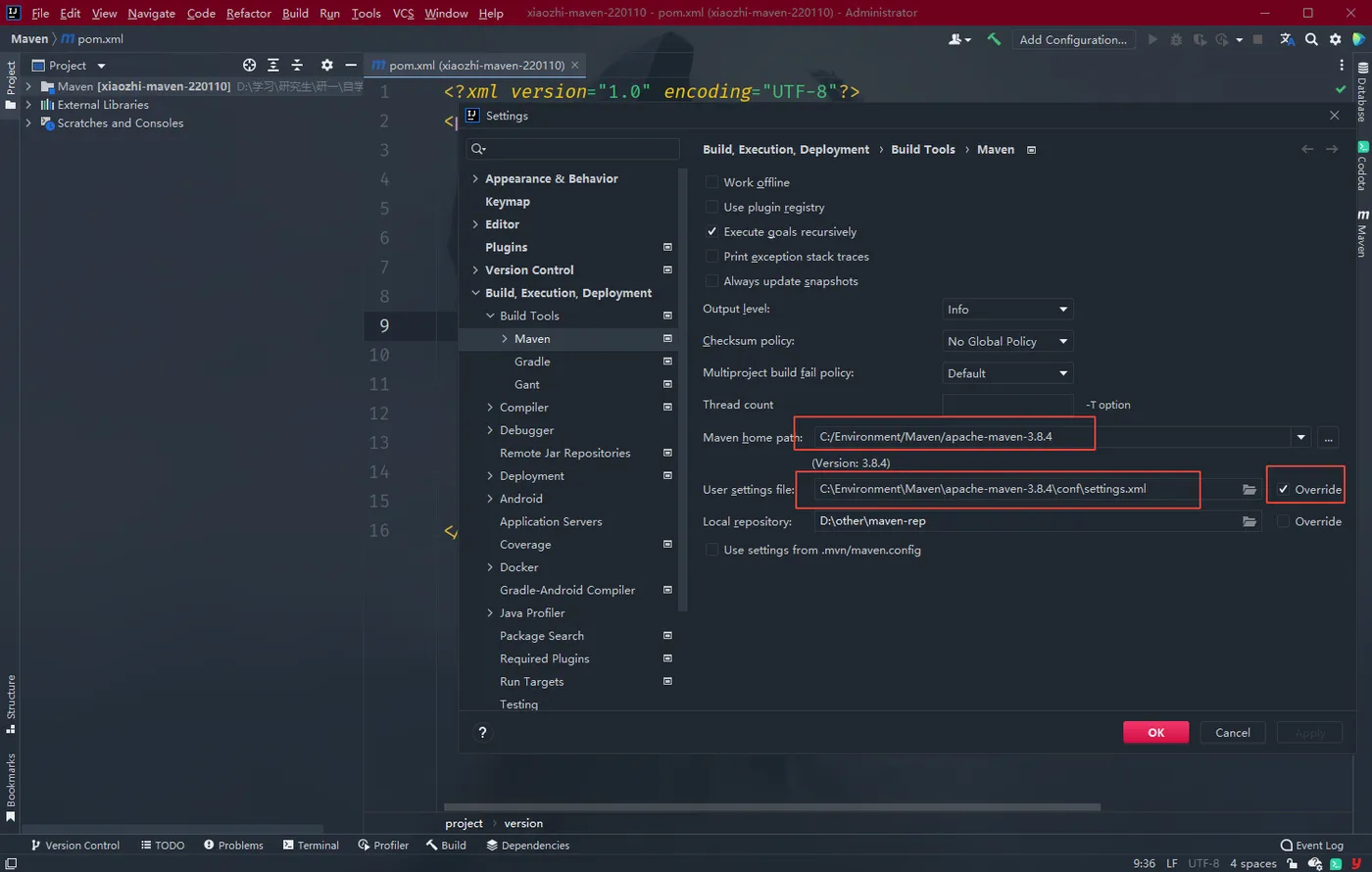The image size is (1372, 872).
Task: Click the Thread count input field
Action: 1007,405
